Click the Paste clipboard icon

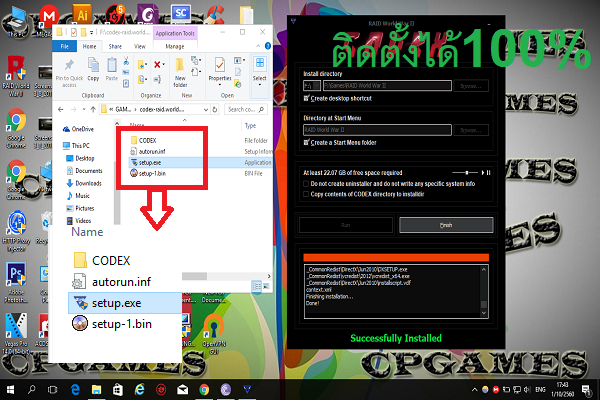pos(112,65)
